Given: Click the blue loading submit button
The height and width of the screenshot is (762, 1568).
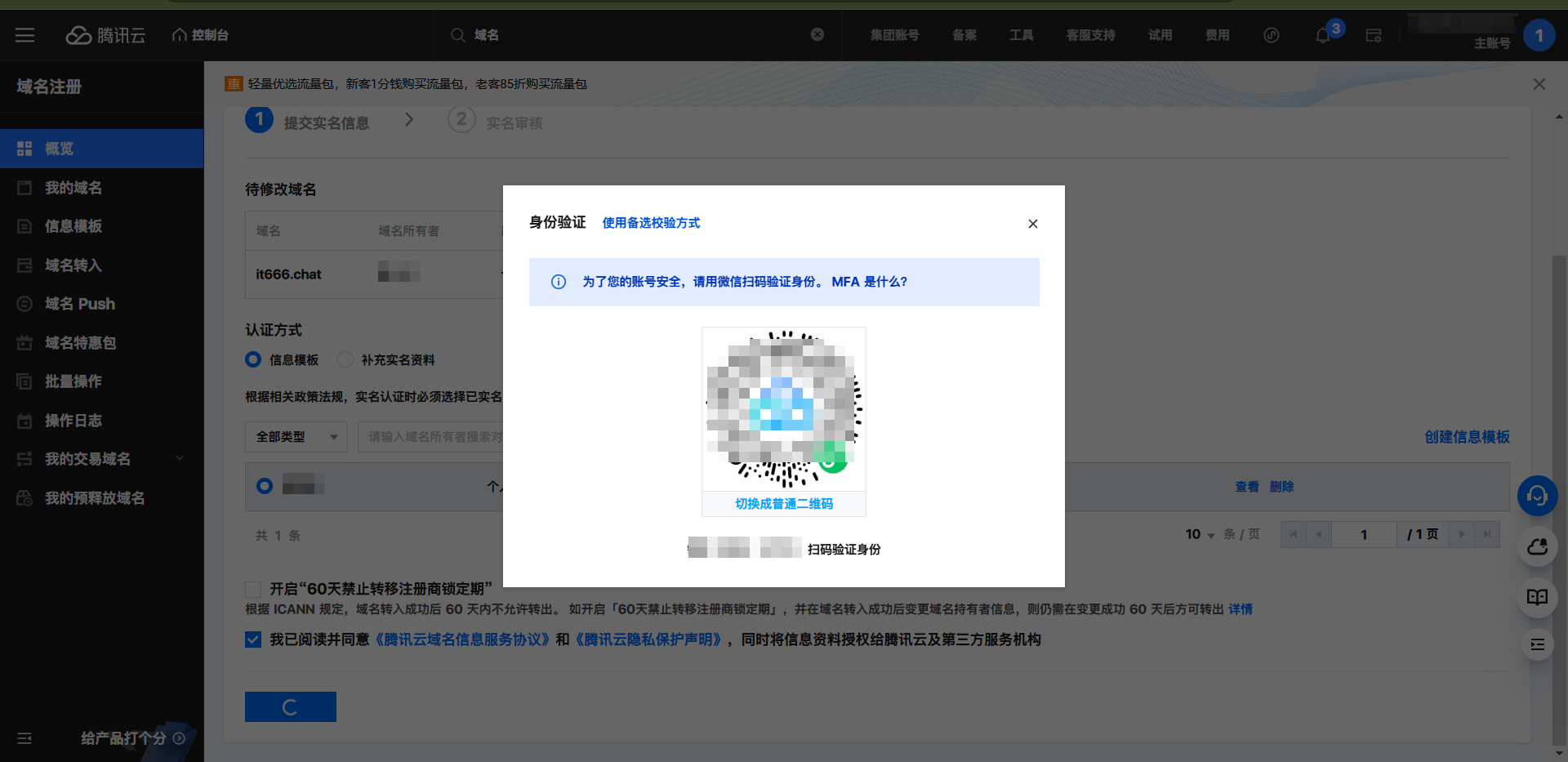Looking at the screenshot, I should [x=291, y=707].
